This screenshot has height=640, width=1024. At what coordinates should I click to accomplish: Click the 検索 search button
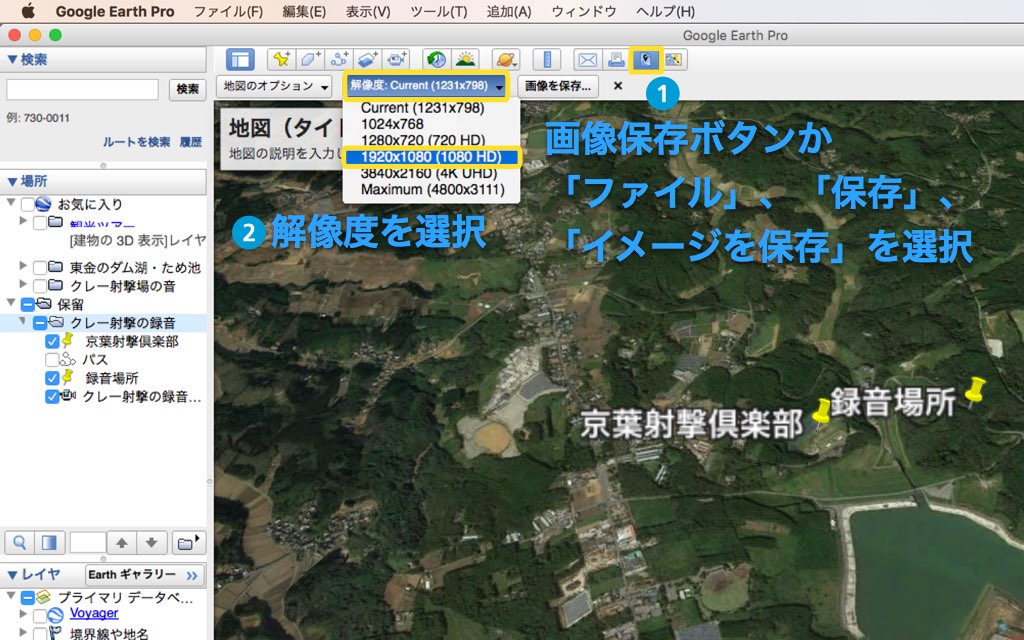(187, 89)
